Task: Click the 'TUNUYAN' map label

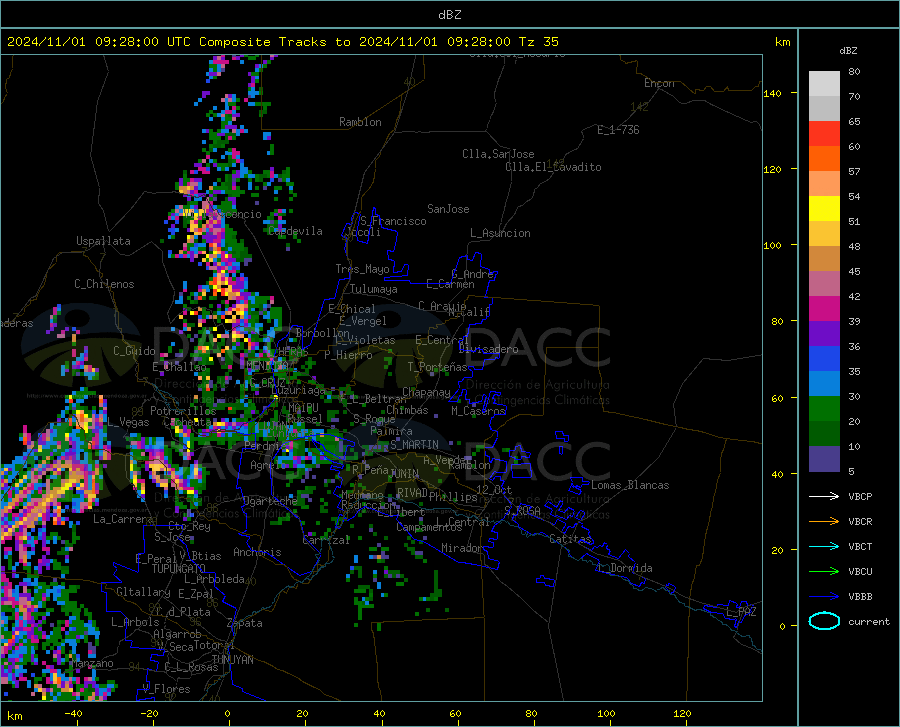Action: pos(232,659)
